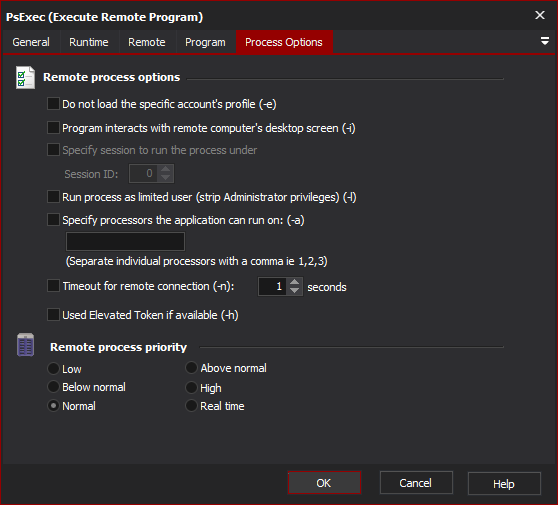Click the 'seconds' label
Screen dimensions: 558x505
(327, 287)
